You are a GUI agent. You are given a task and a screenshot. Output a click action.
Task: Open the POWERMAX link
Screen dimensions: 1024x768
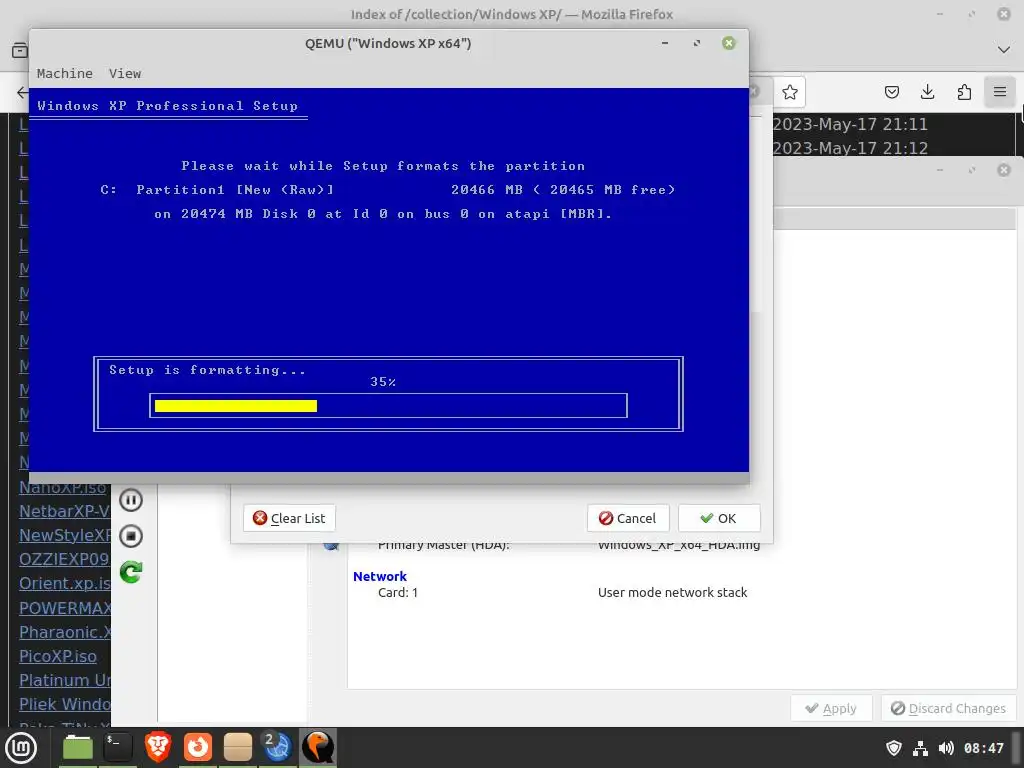64,608
